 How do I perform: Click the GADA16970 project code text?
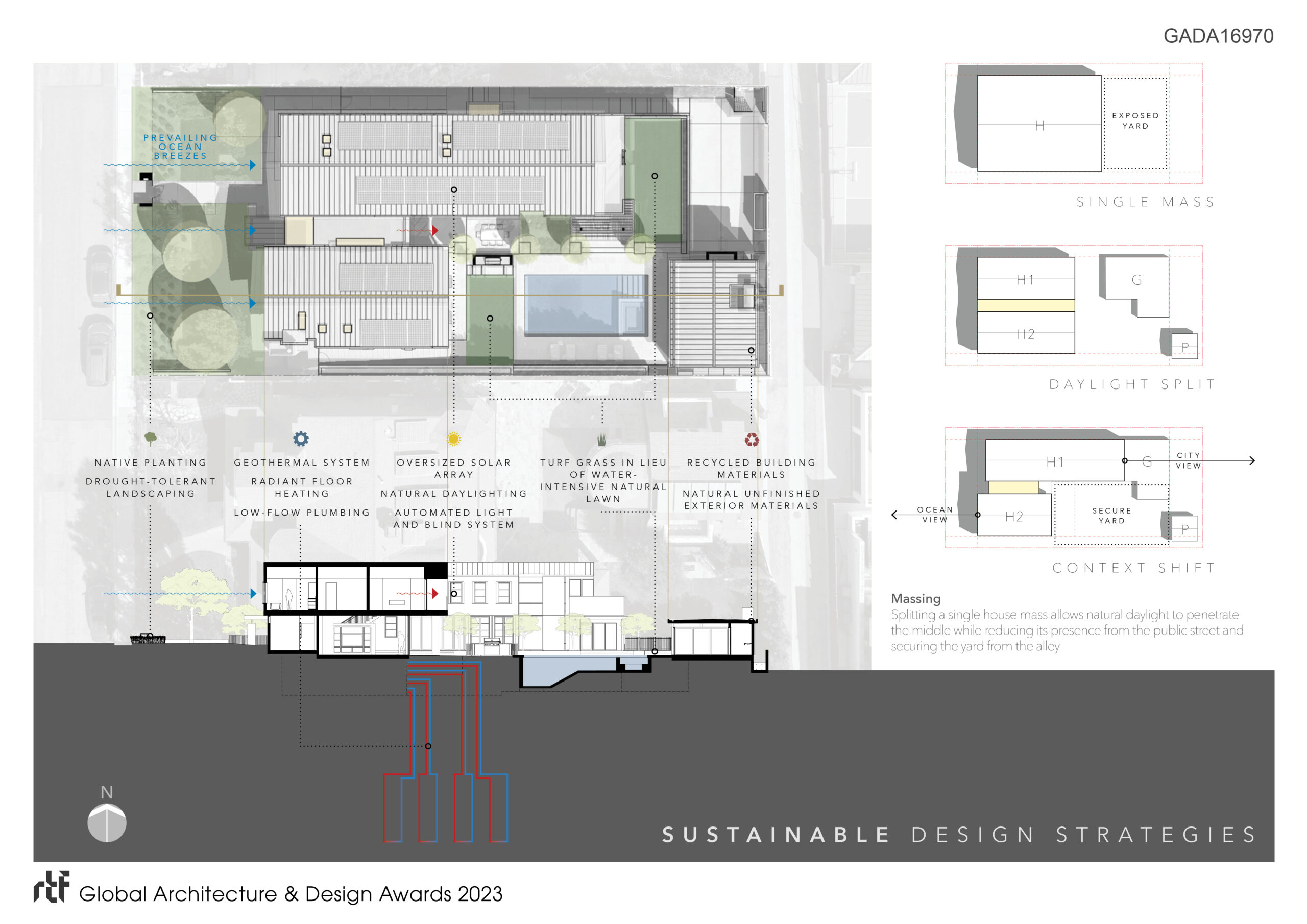(x=1218, y=36)
